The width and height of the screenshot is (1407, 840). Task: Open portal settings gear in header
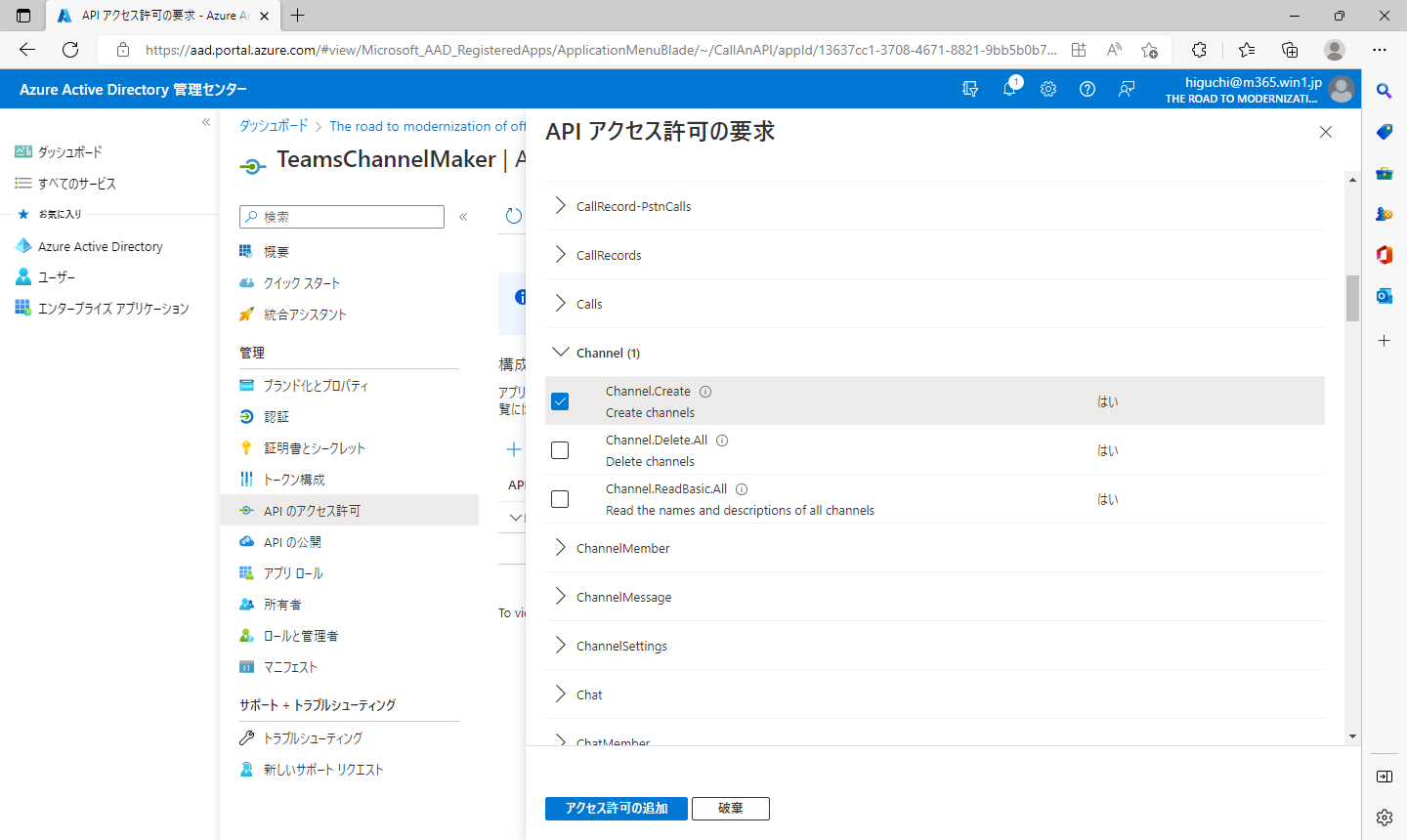point(1048,89)
